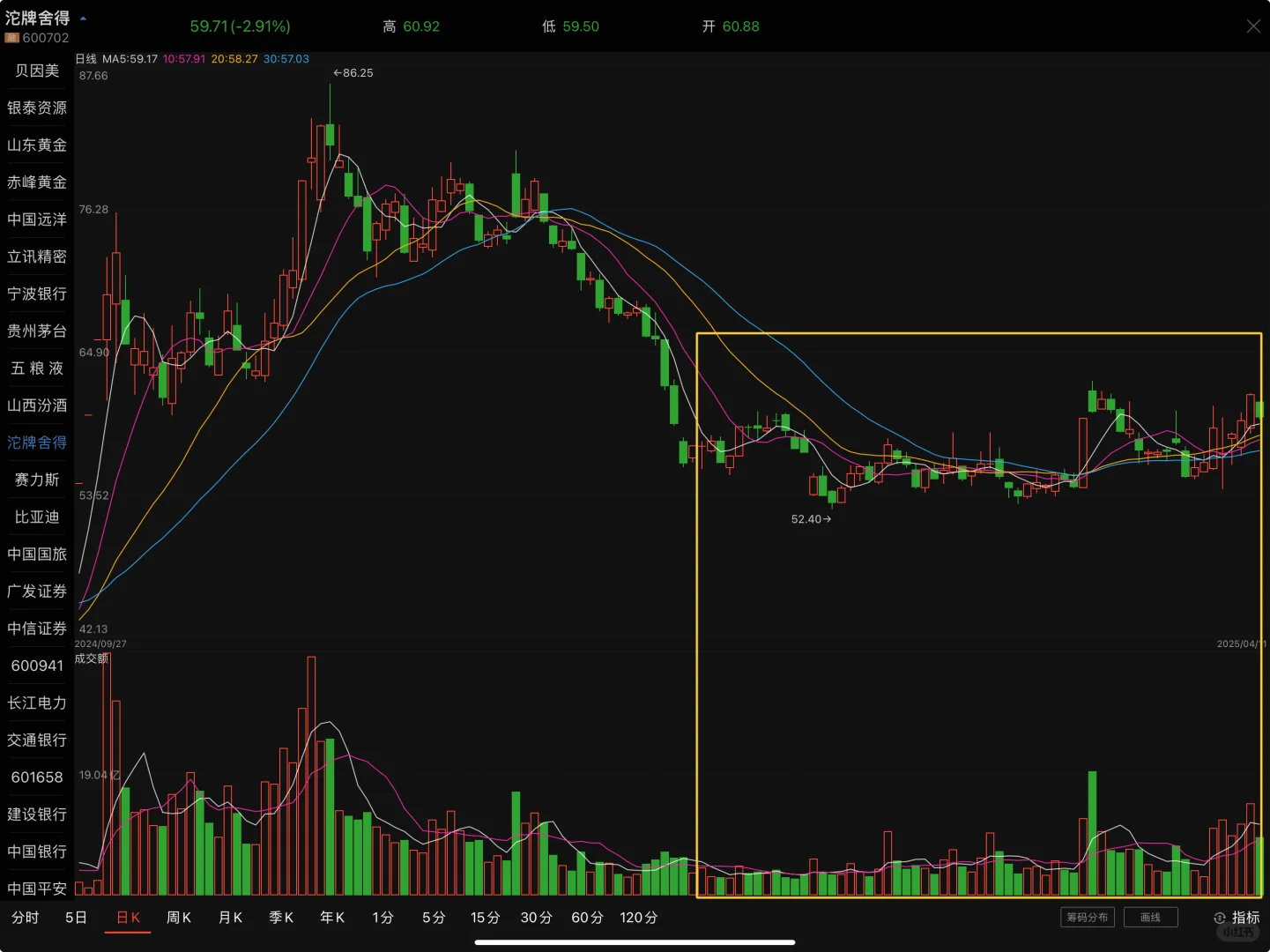The image size is (1270, 952).
Task: Select 赛力斯 in the stock list
Action: (37, 480)
